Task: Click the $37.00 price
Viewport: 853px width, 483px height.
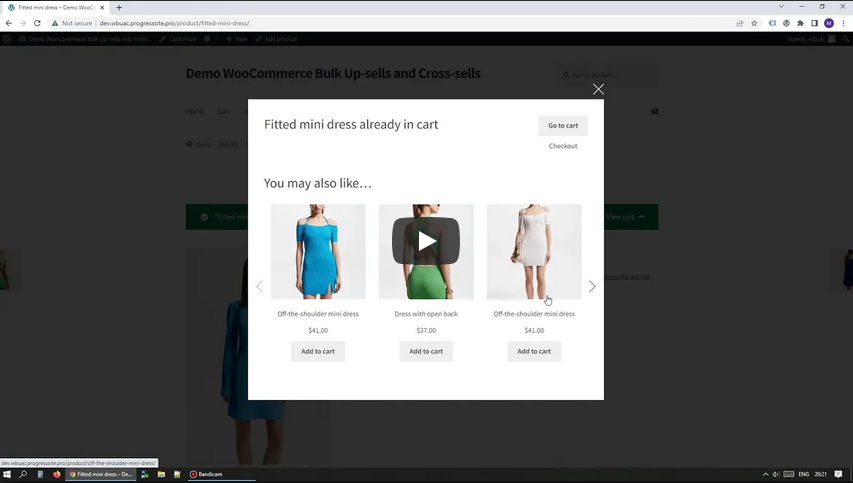Action: pyautogui.click(x=426, y=330)
